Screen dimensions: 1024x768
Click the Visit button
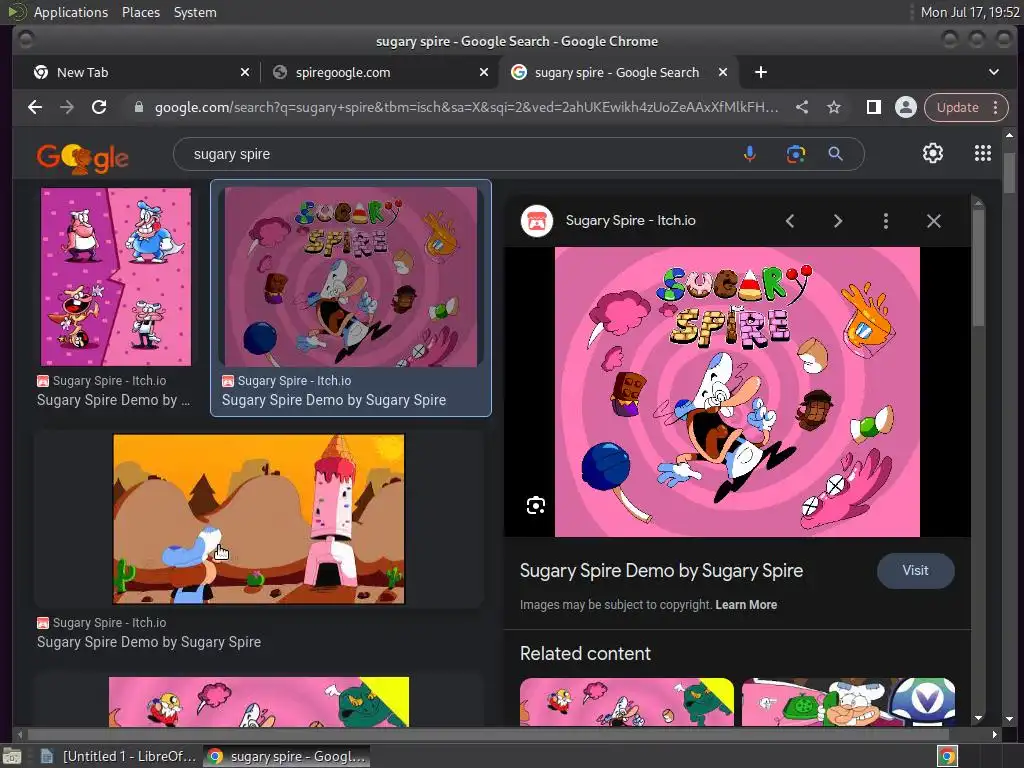coord(916,571)
